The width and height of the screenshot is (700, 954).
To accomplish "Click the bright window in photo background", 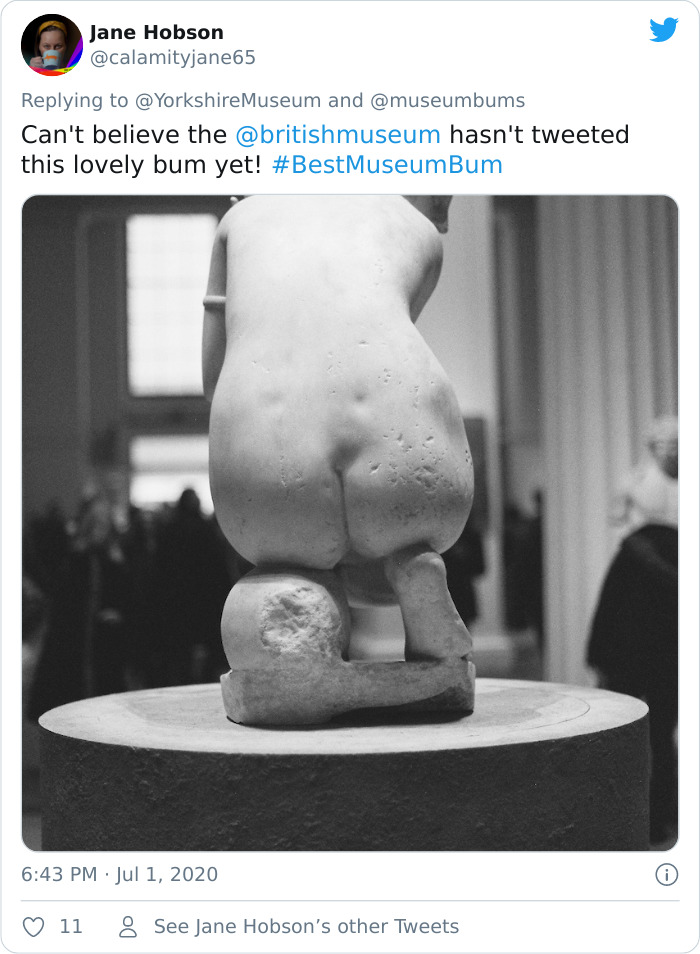I will click(171, 305).
